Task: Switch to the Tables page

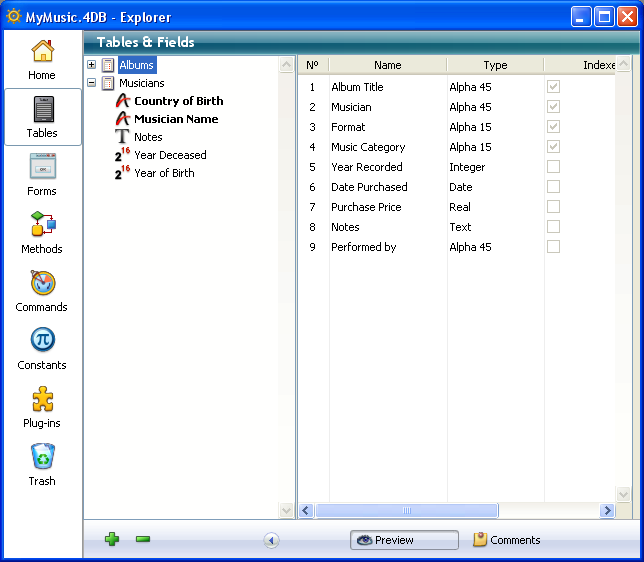Action: click(42, 117)
